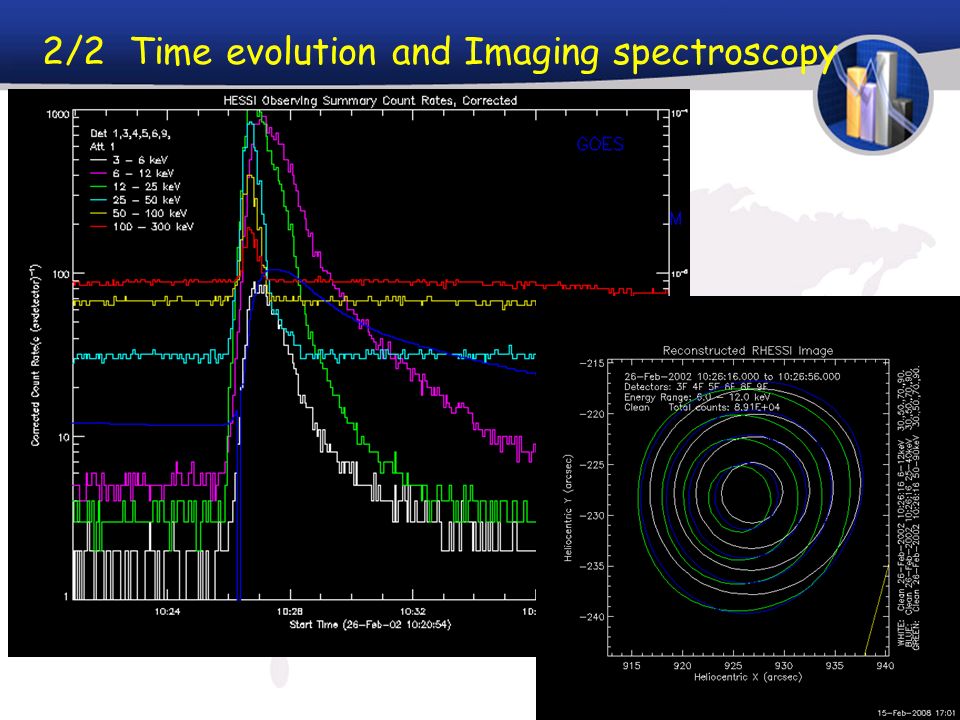Click the 'Corrected Count Rate' y-axis title

pos(36,355)
